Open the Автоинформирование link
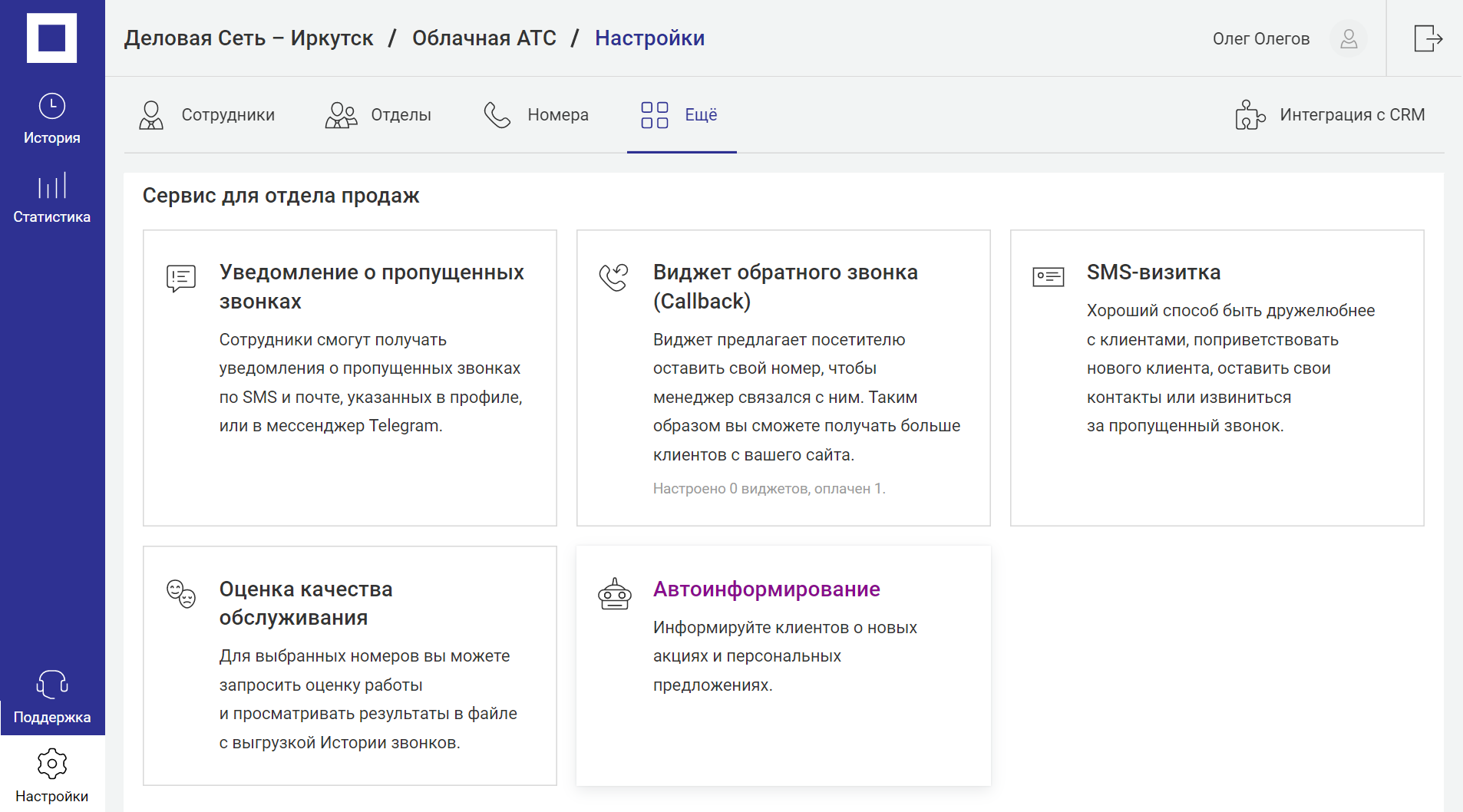The height and width of the screenshot is (812, 1463). point(766,589)
